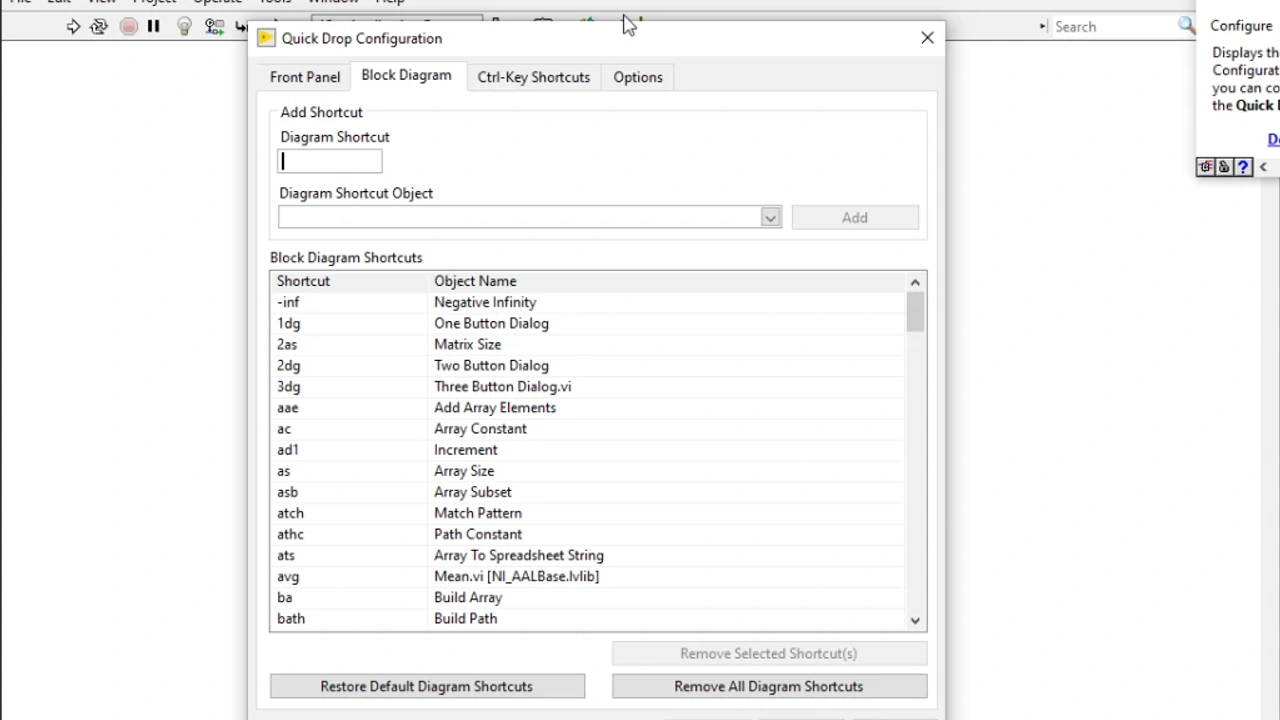Switch to the Front Panel tab
The width and height of the screenshot is (1280, 720).
[305, 77]
